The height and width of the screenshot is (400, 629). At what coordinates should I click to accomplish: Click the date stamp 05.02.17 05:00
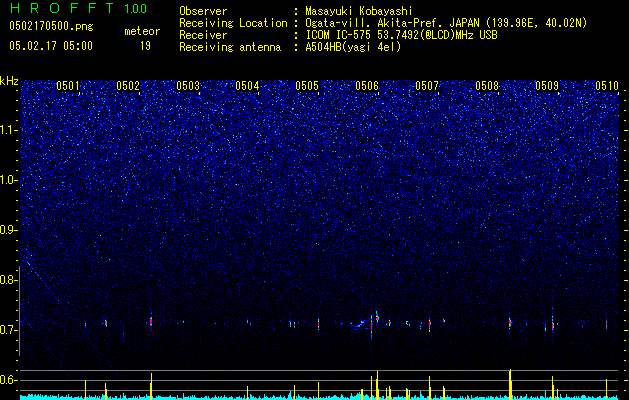(51, 46)
